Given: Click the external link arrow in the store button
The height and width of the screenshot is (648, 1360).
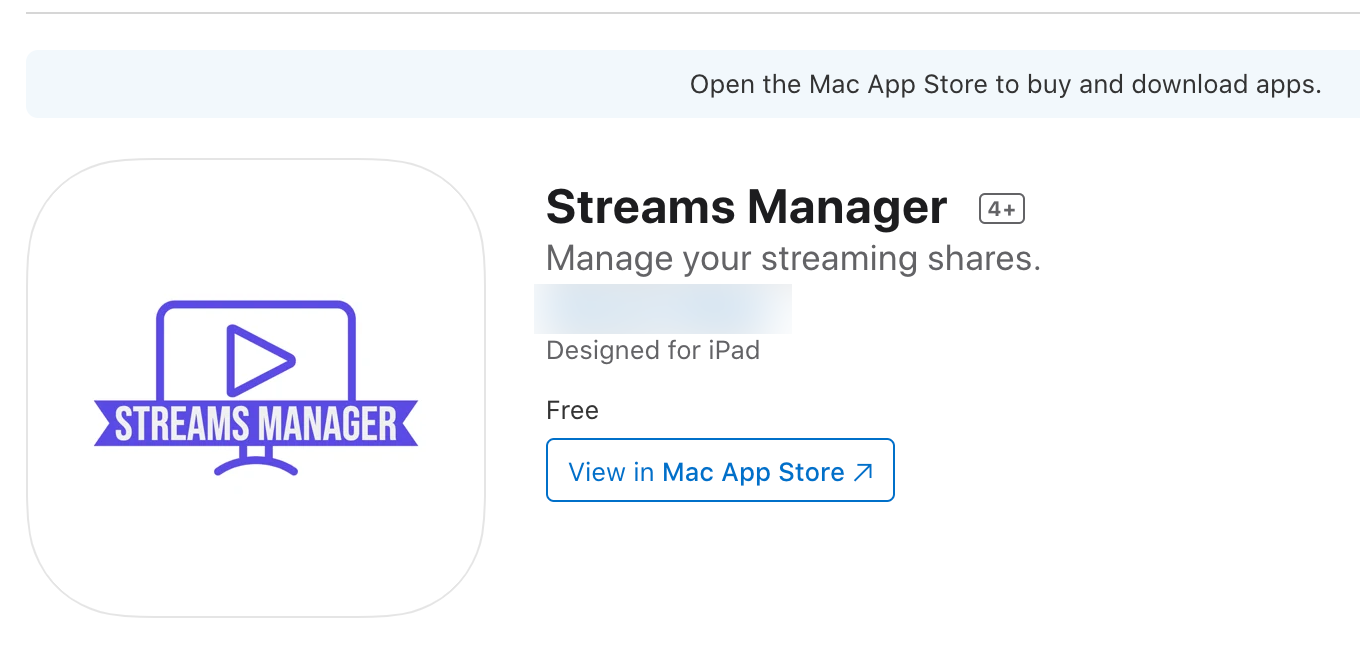Looking at the screenshot, I should [x=862, y=470].
